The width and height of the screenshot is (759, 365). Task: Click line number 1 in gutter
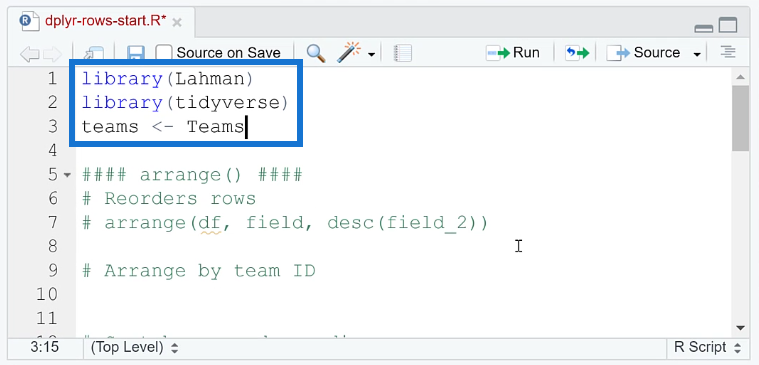52,78
